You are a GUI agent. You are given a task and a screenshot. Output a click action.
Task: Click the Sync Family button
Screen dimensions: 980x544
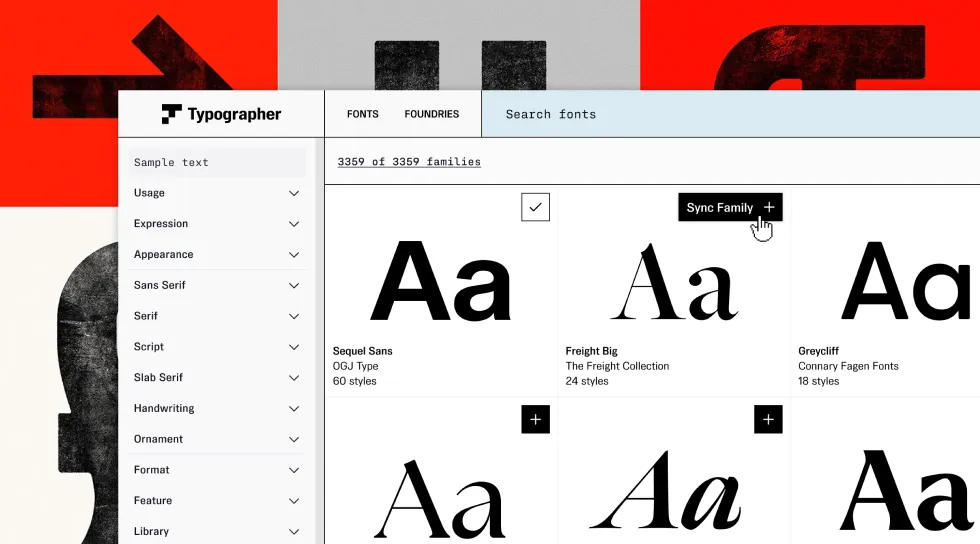pos(720,208)
